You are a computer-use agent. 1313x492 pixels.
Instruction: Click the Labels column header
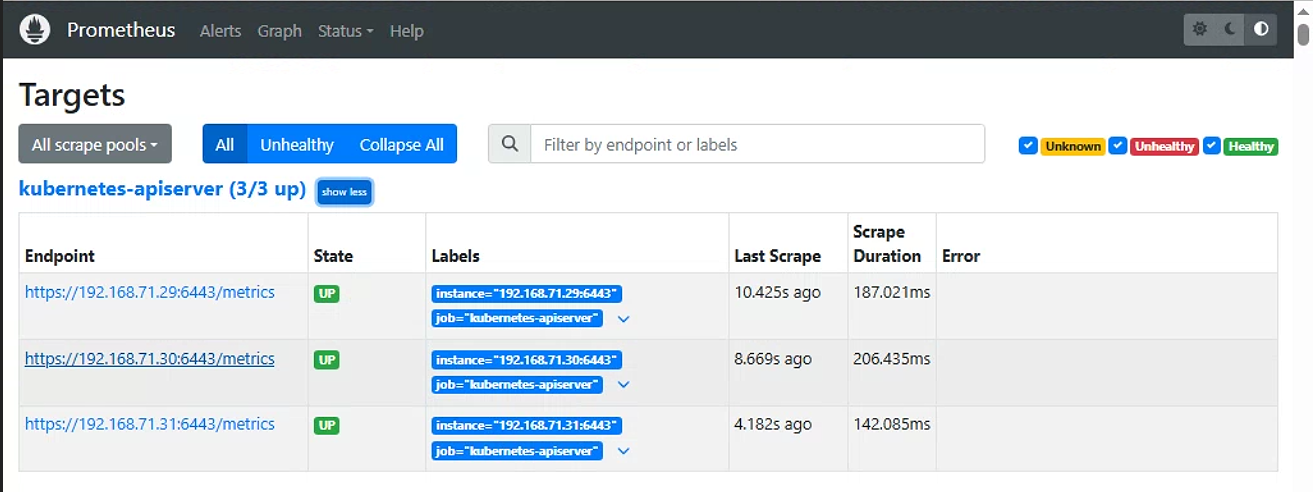pyautogui.click(x=456, y=256)
